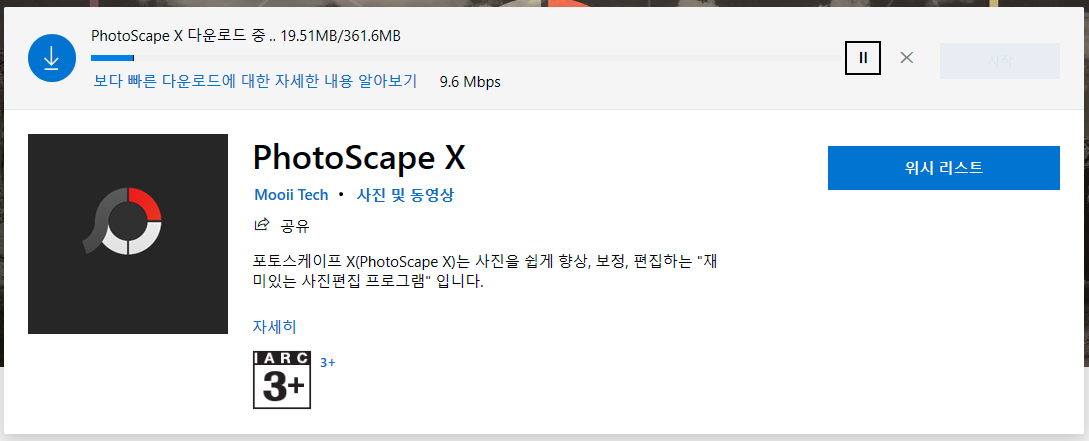The image size is (1089, 441).
Task: Click the PhotoScape X app logo image
Action: click(x=128, y=234)
